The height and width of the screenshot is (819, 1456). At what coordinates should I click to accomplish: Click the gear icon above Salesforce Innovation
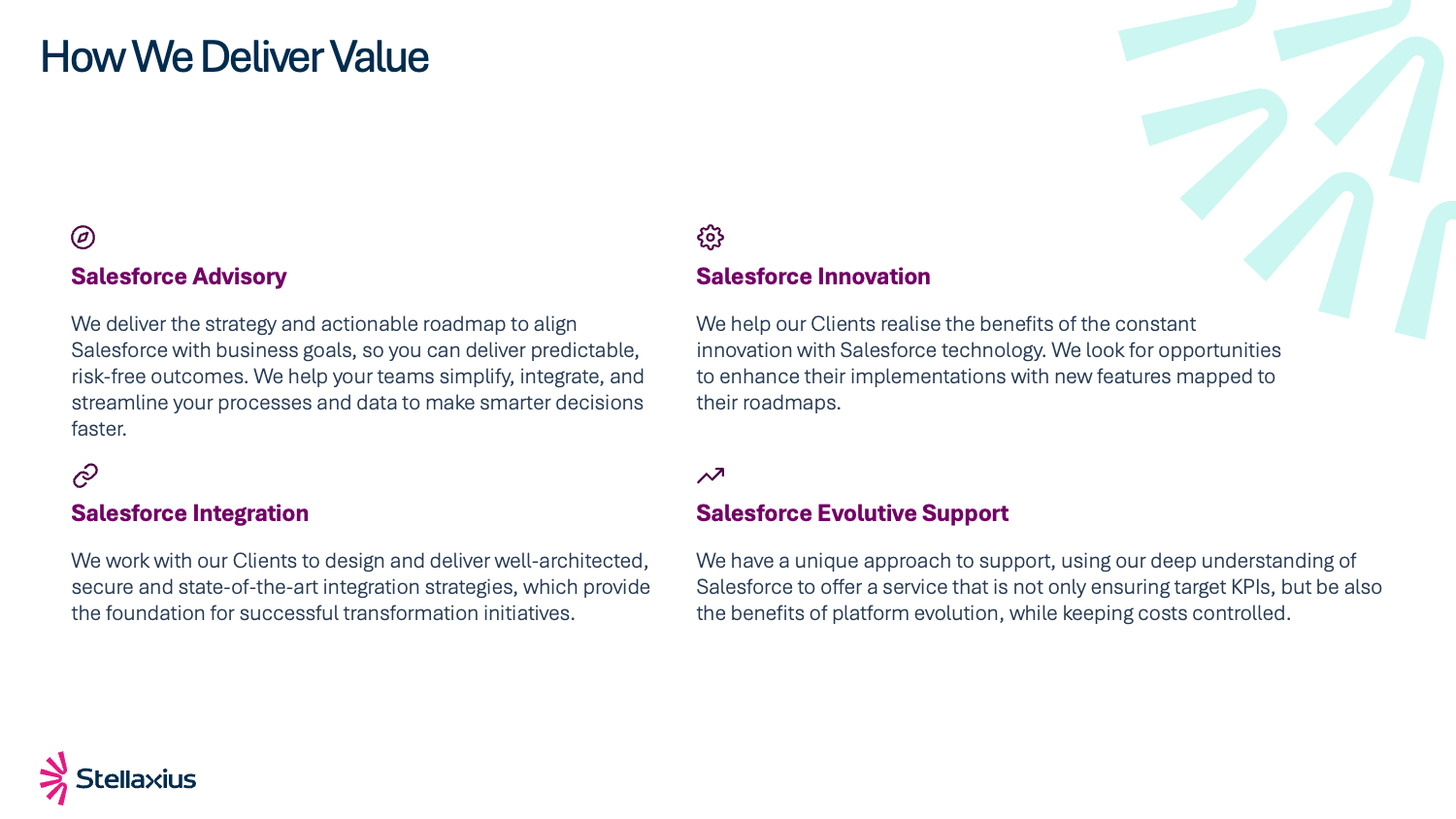click(711, 237)
